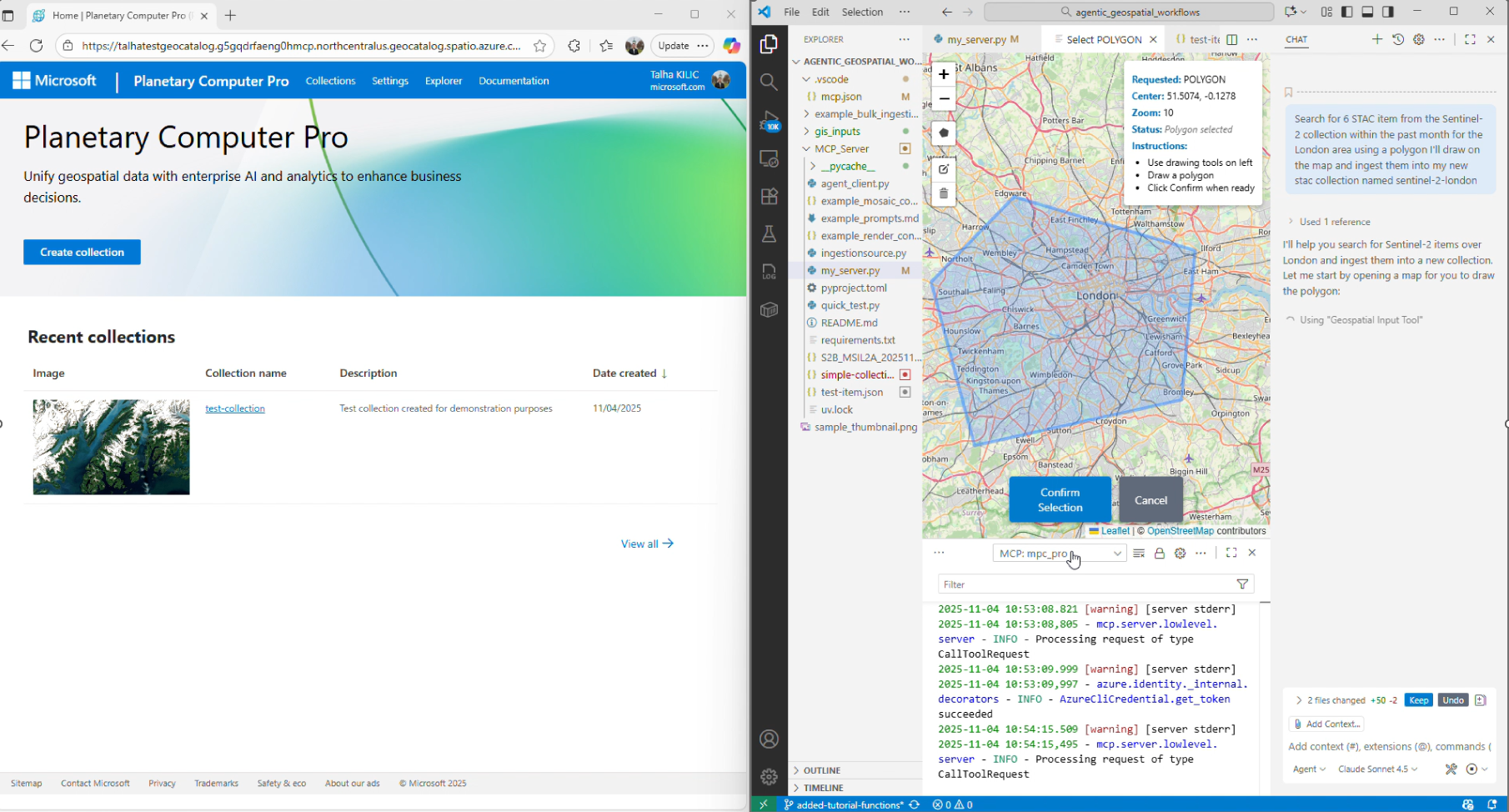Select the draw polygon tool on map
The width and height of the screenshot is (1509, 812).
tap(944, 133)
